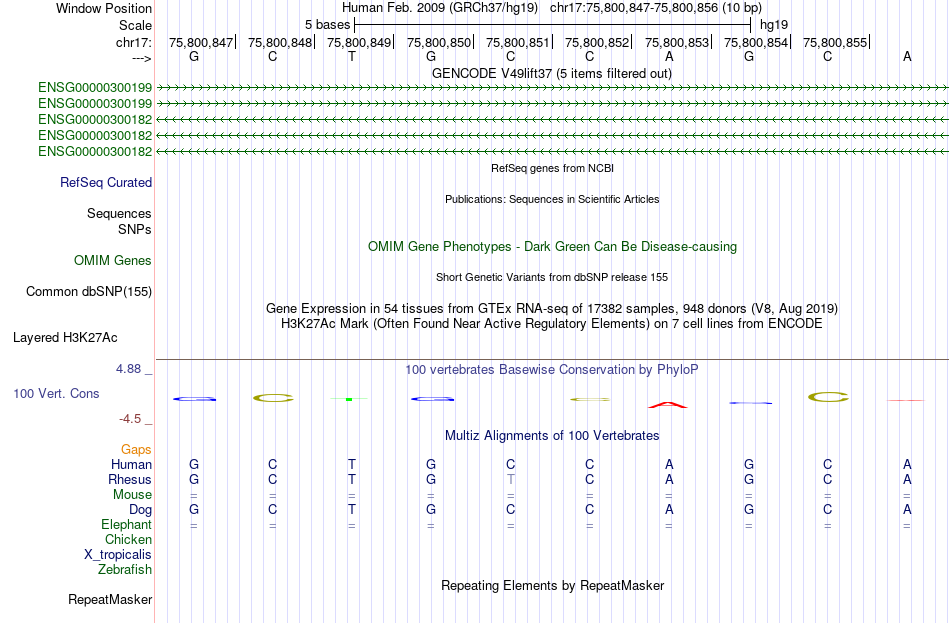The image size is (950, 623).
Task: Click the SNPs track label
Action: tap(135, 229)
